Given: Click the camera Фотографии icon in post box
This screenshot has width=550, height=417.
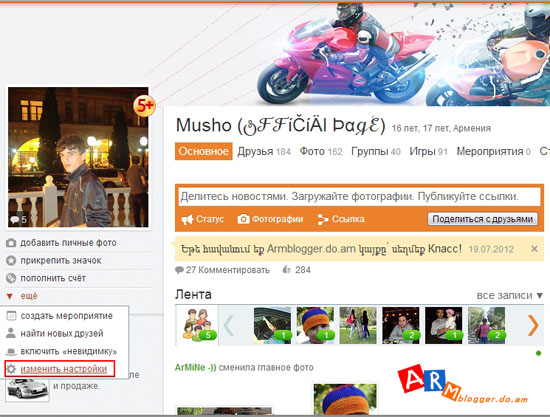Looking at the screenshot, I should (243, 219).
